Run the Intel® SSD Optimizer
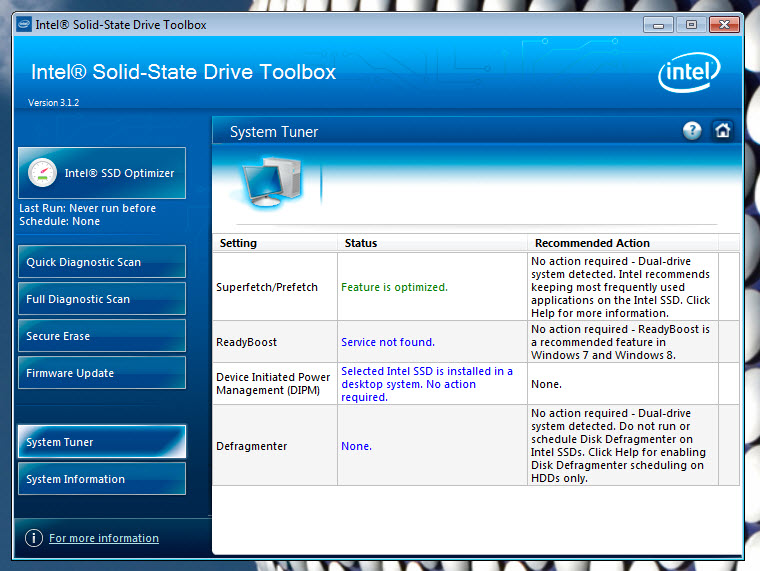Screen dimensions: 760x571 [102, 173]
